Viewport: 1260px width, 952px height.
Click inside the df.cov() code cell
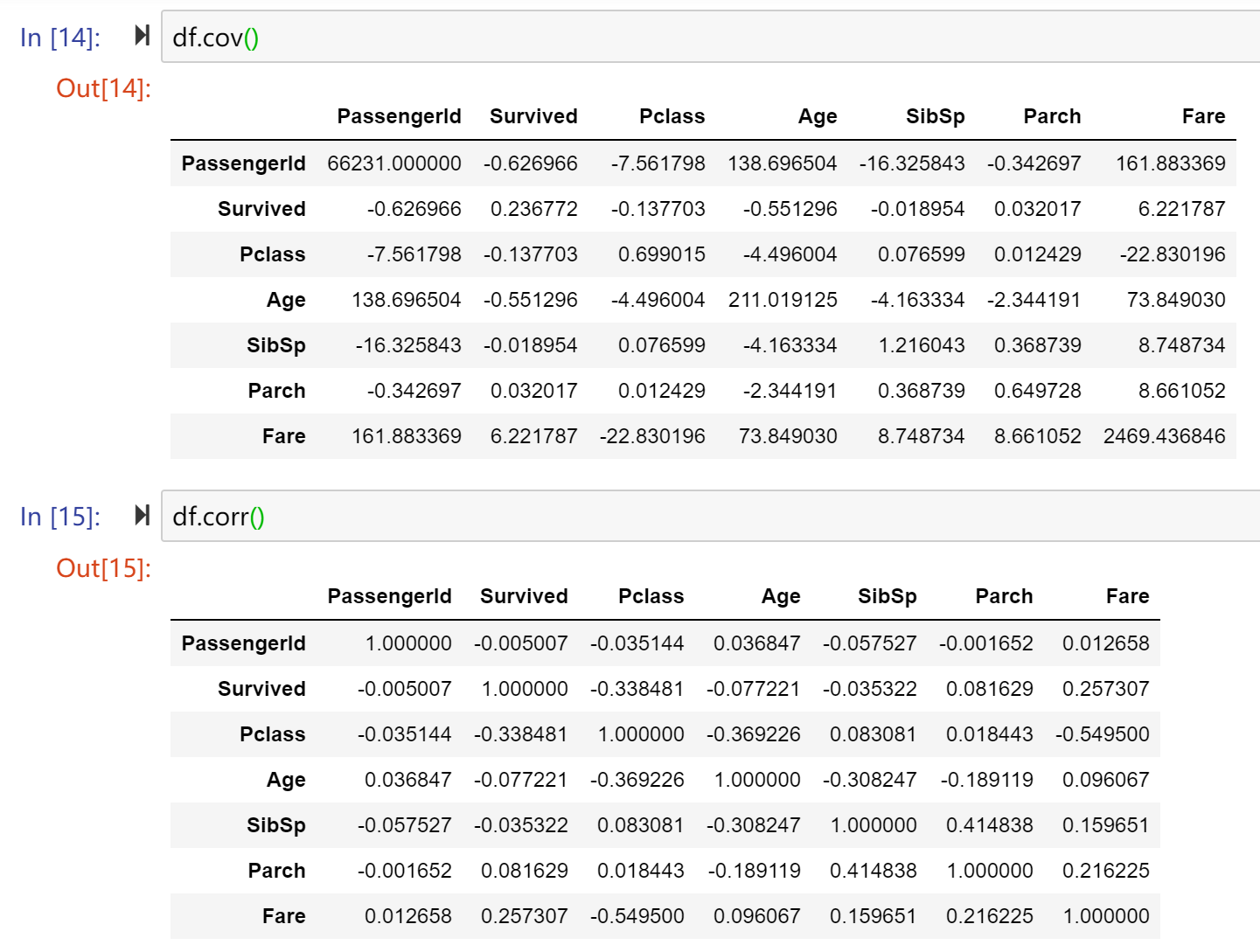(x=710, y=37)
